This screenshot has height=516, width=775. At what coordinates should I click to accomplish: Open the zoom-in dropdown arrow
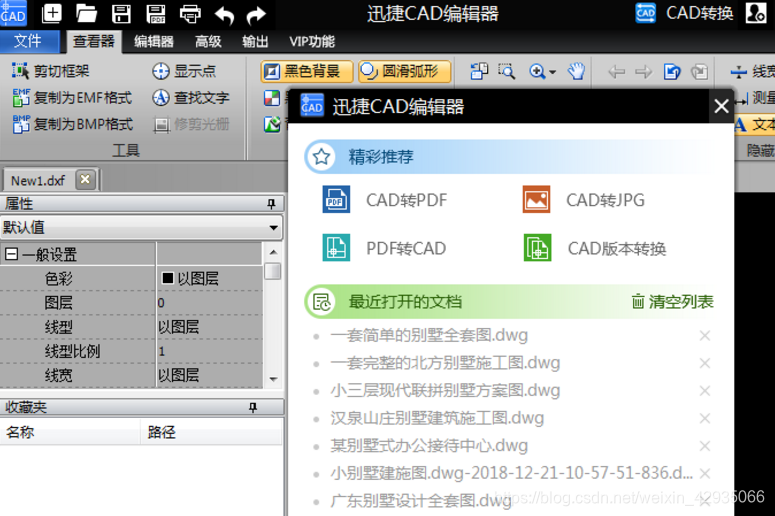pos(553,72)
